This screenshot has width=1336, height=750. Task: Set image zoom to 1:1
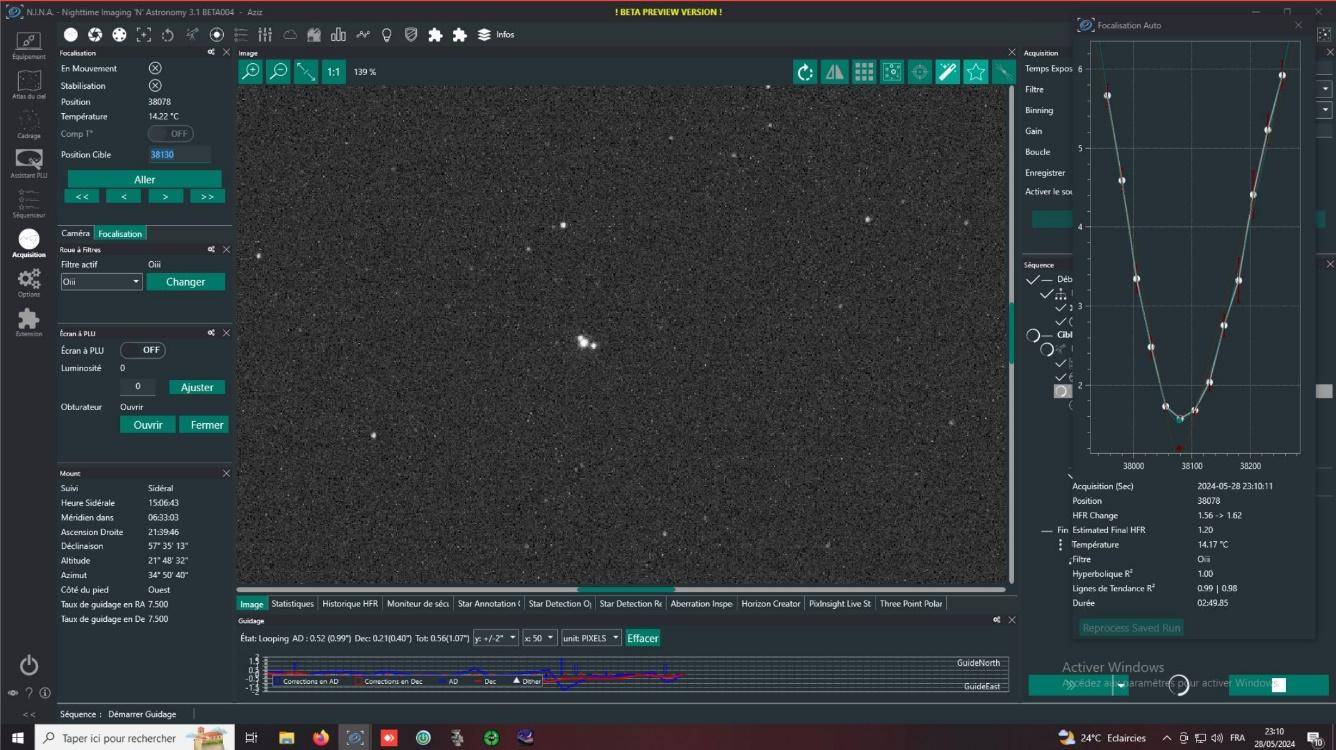point(334,72)
